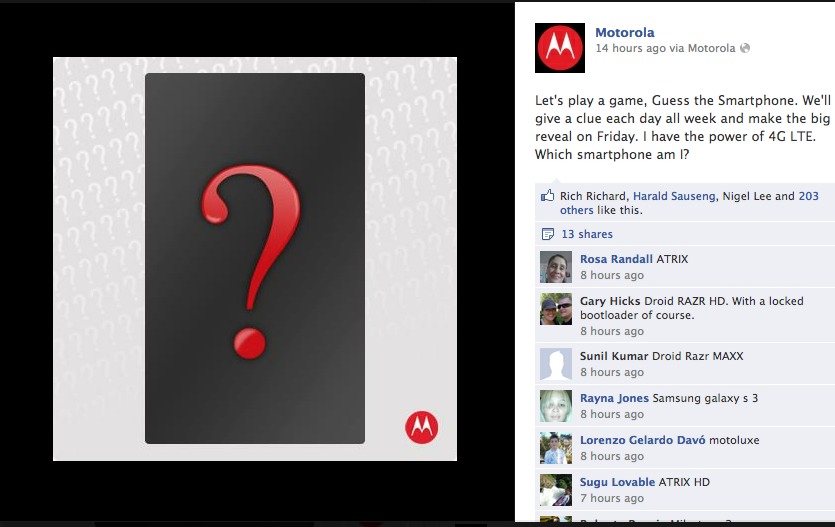The image size is (835, 527).
Task: View the 203 others who liked
Action: click(x=689, y=203)
